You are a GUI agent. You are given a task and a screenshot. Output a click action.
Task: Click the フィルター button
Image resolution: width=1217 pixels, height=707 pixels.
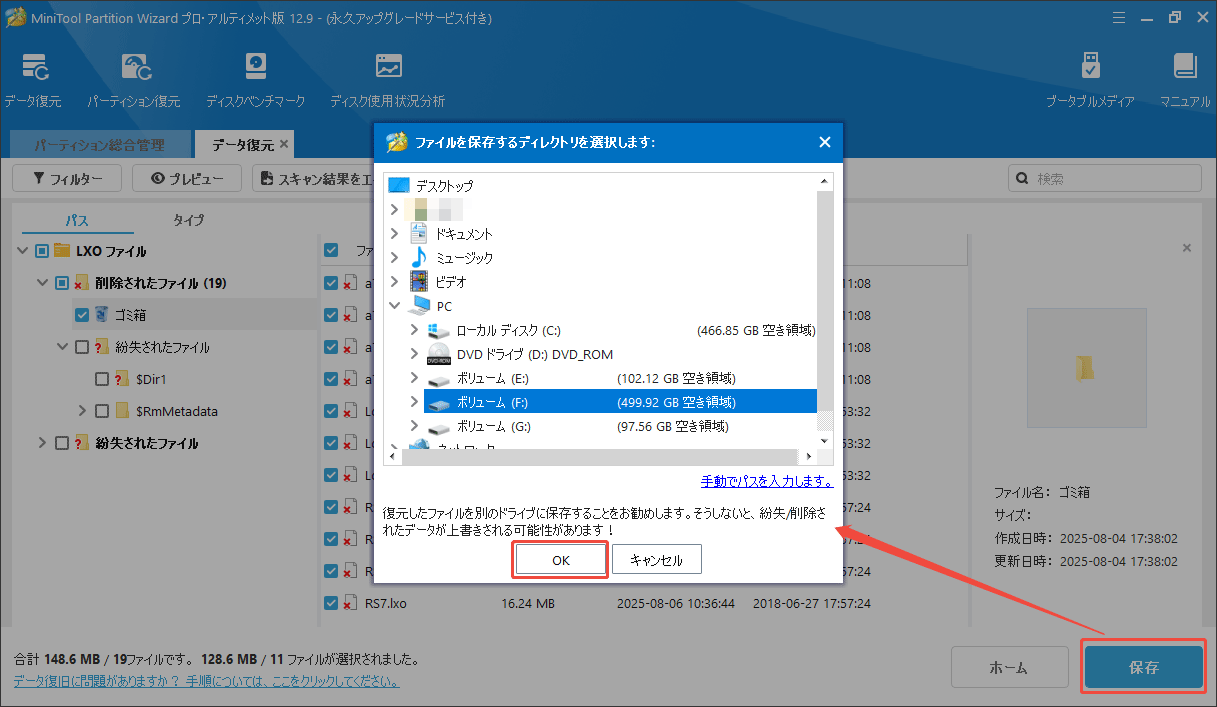pyautogui.click(x=67, y=178)
